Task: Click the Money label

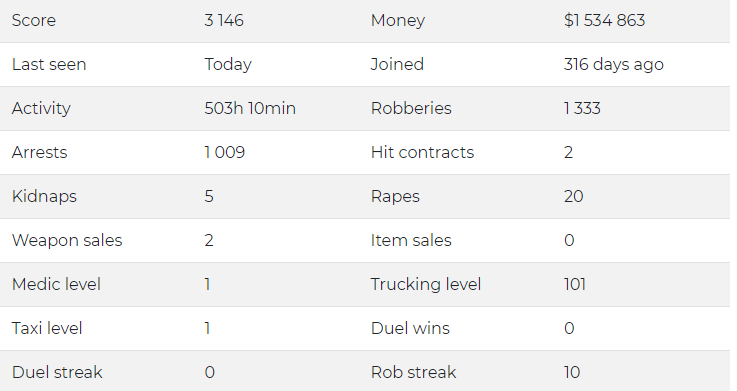Action: pyautogui.click(x=398, y=21)
